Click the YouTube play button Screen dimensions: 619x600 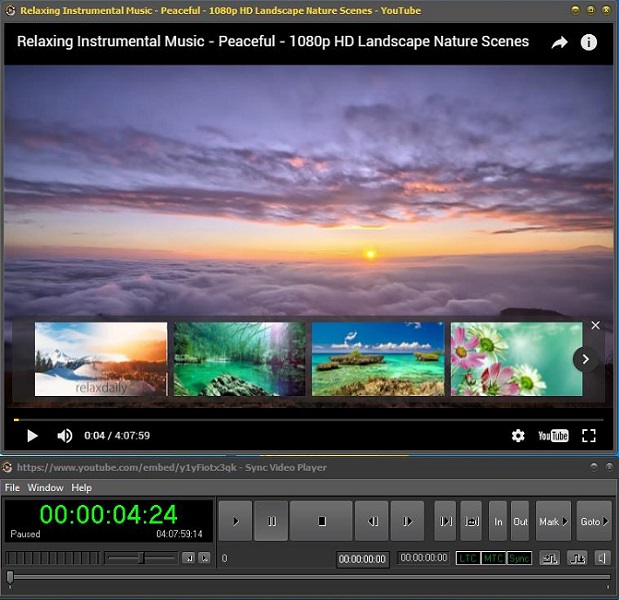coord(32,436)
